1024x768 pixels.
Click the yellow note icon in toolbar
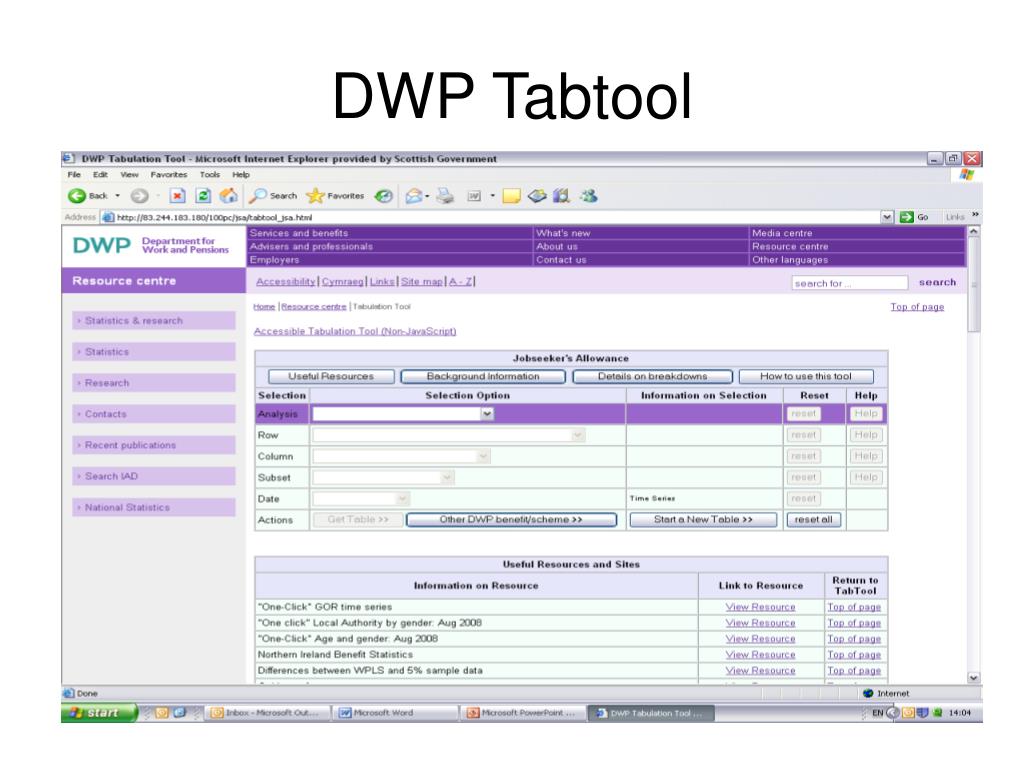pyautogui.click(x=511, y=196)
